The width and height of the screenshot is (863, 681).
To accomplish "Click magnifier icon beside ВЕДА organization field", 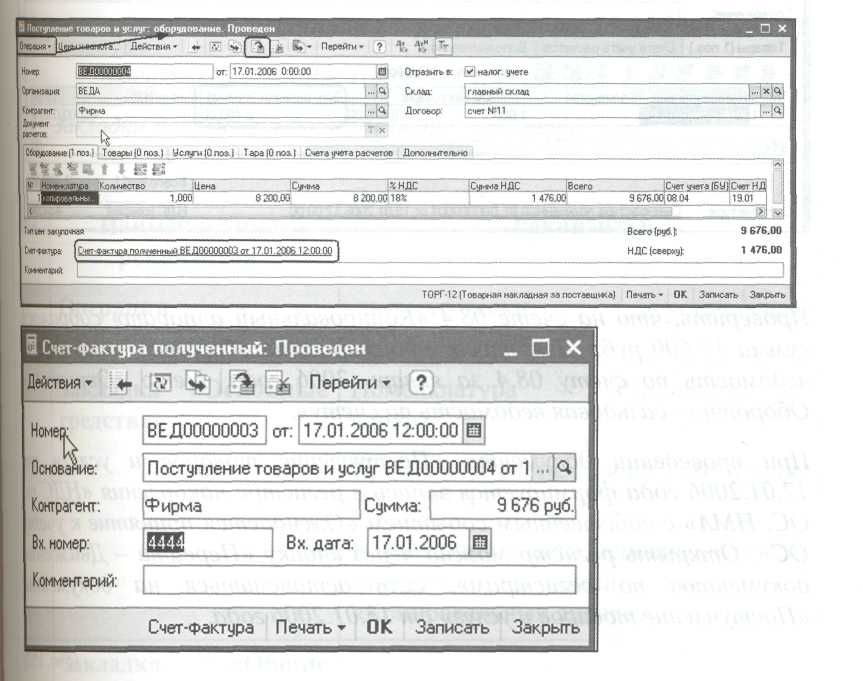I will (x=383, y=91).
